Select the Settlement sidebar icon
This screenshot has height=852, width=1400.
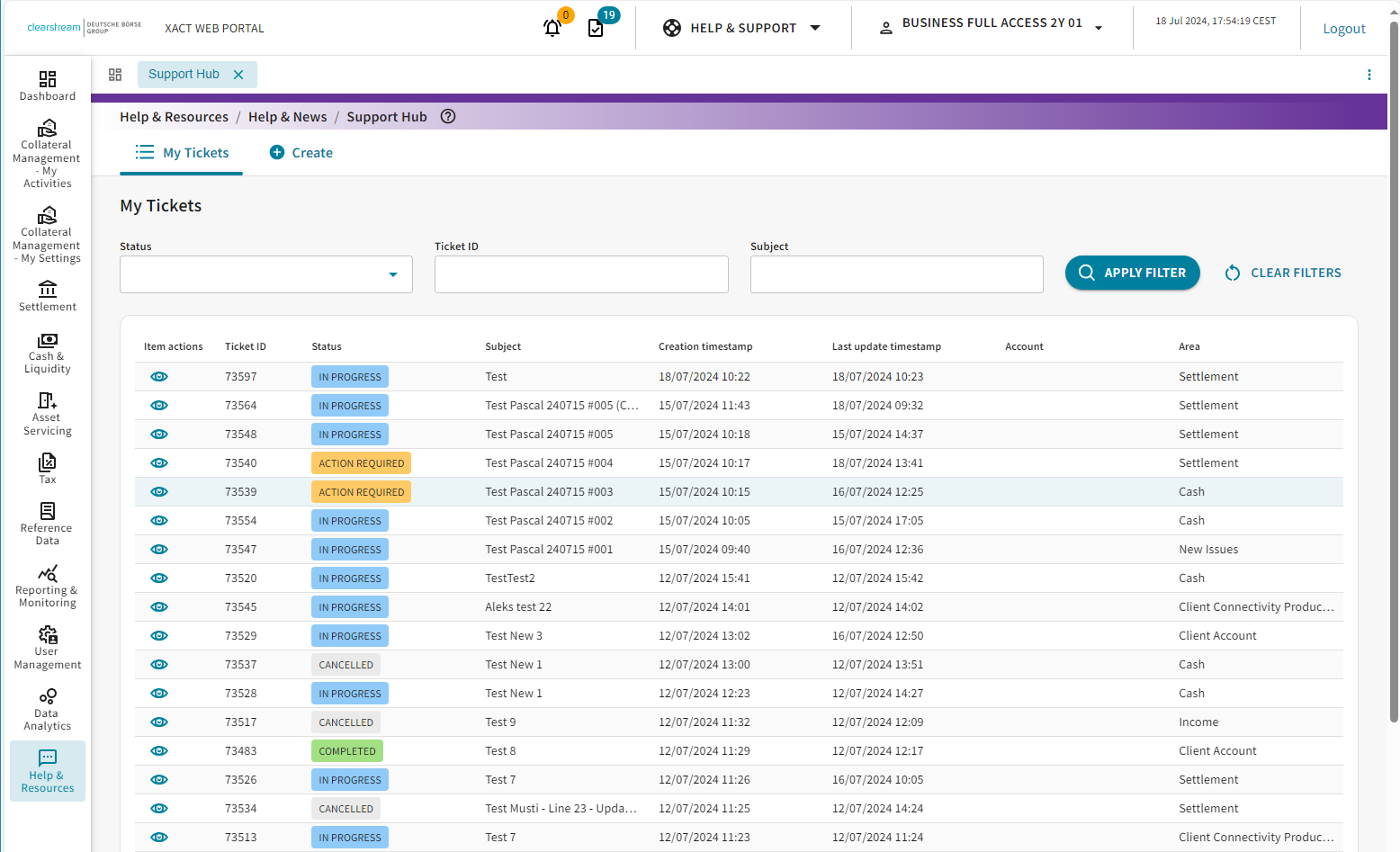[x=47, y=294]
